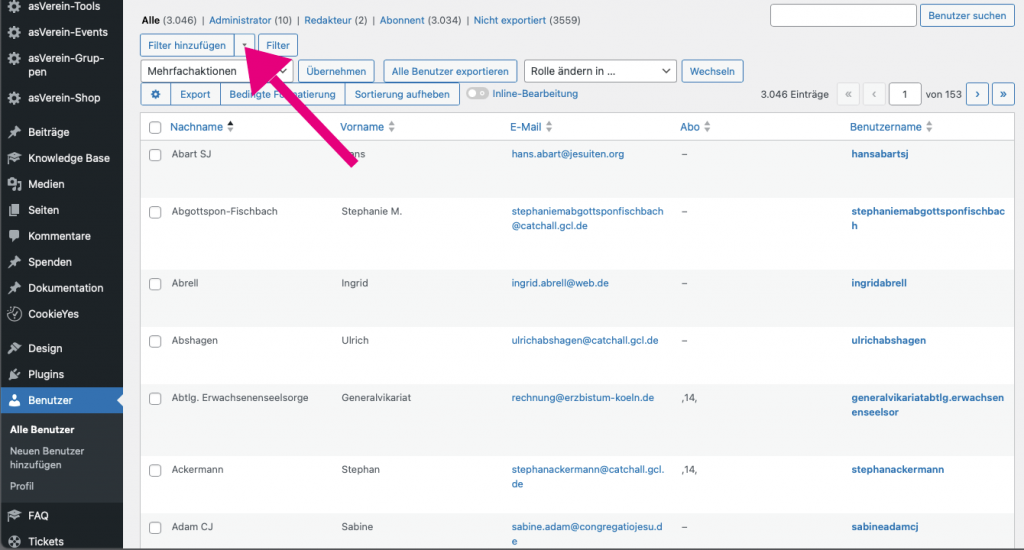Click the Medien sidebar icon
This screenshot has height=550, width=1024.
pos(14,184)
